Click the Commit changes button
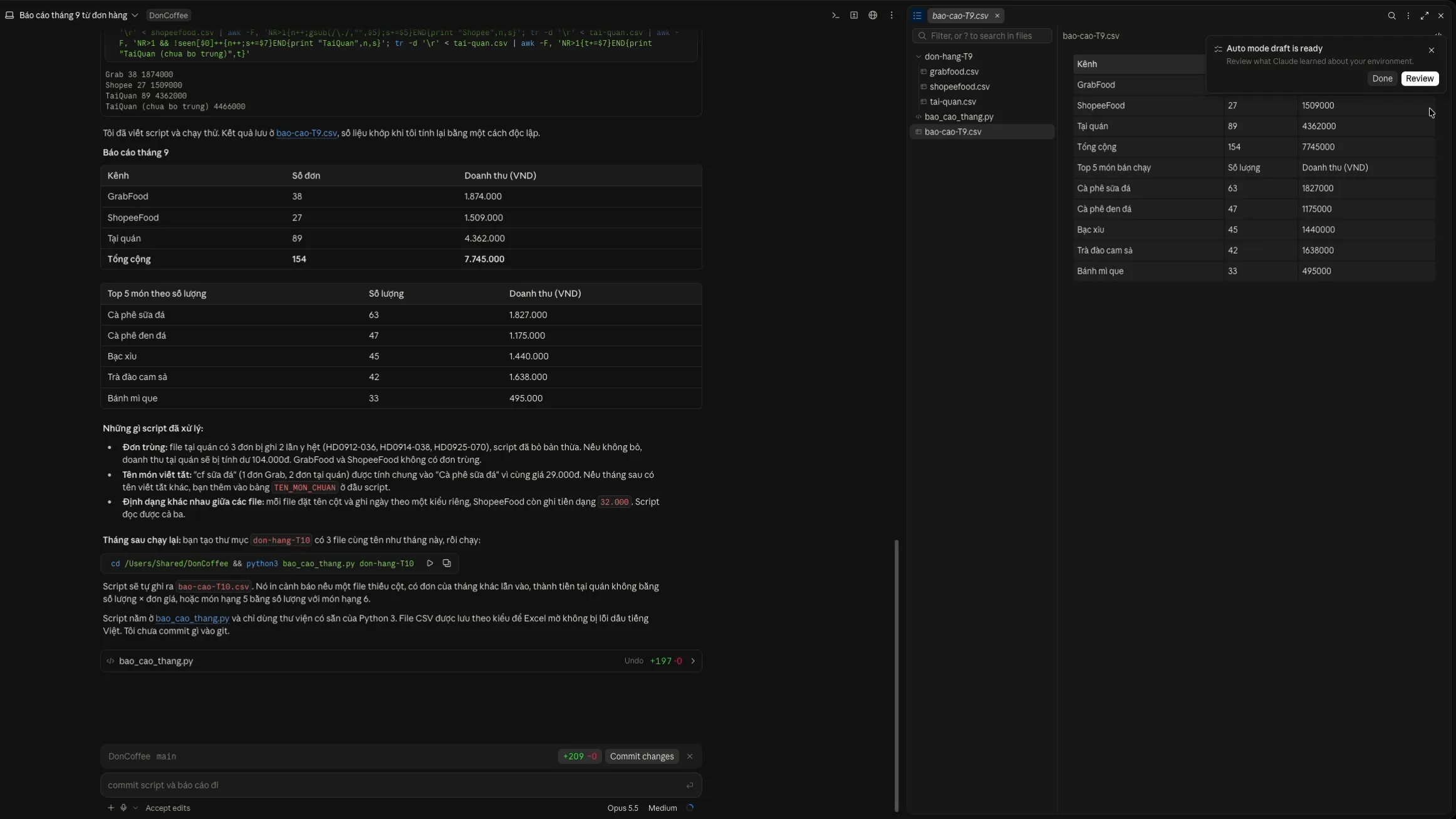1456x819 pixels. pyautogui.click(x=642, y=756)
